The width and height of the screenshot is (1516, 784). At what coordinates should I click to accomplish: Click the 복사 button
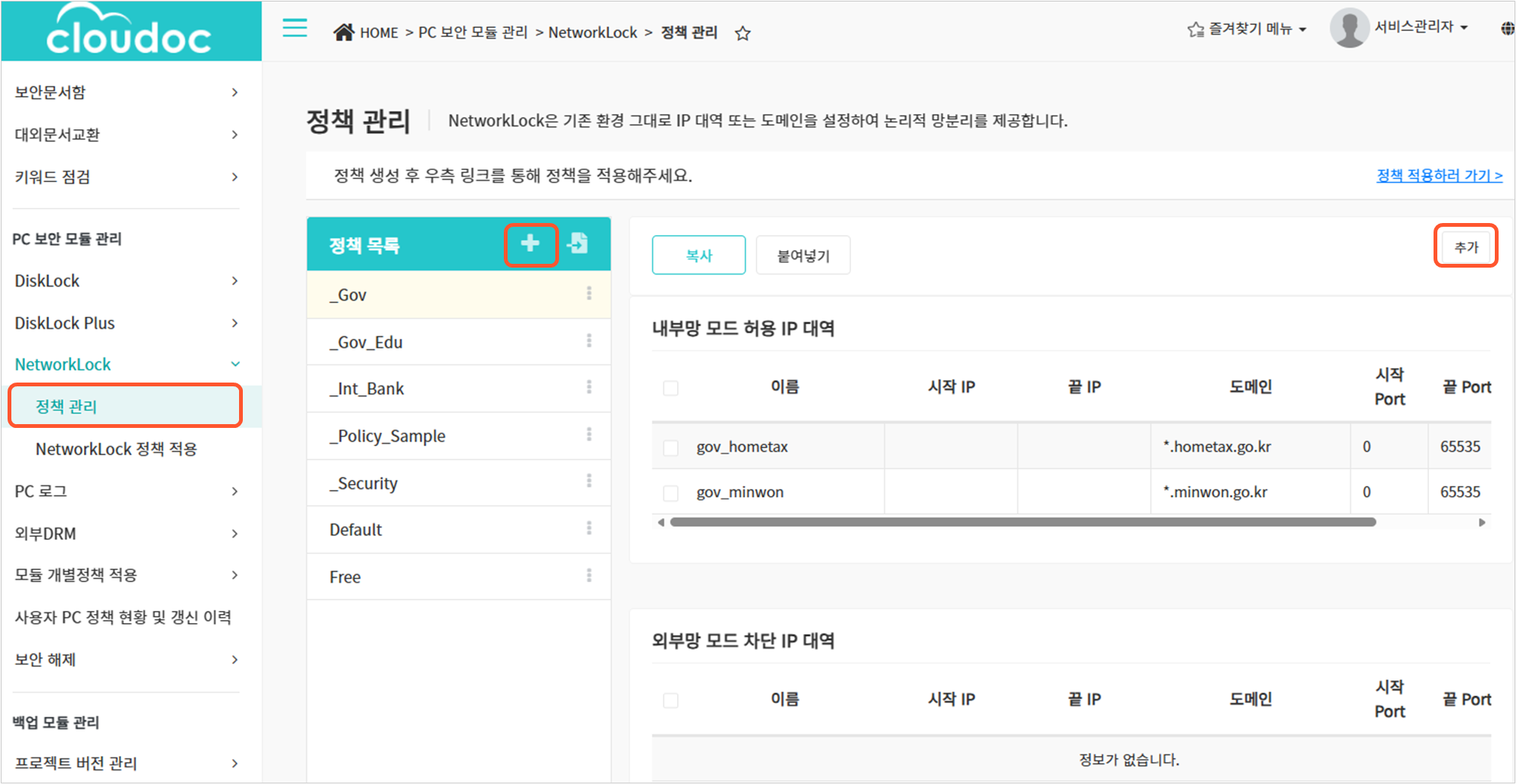click(698, 256)
